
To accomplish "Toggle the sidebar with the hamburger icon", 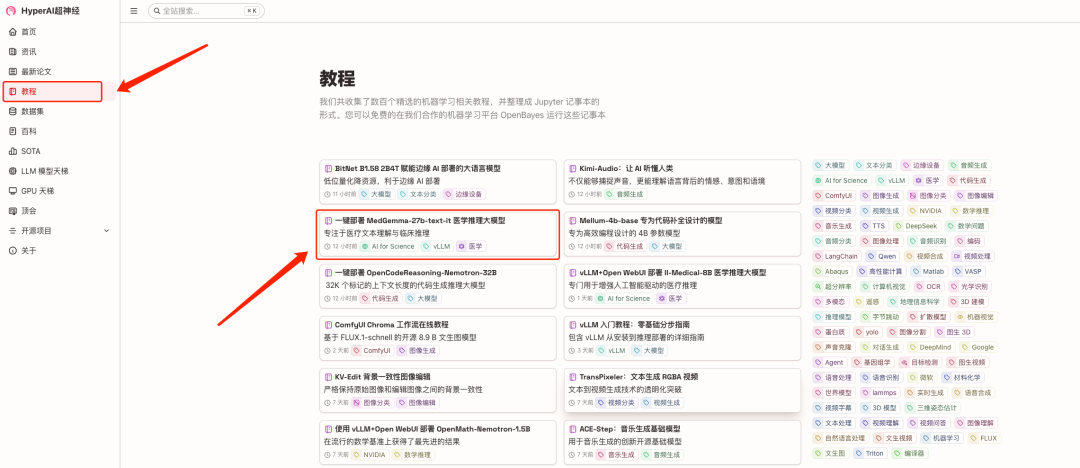I will tap(134, 11).
